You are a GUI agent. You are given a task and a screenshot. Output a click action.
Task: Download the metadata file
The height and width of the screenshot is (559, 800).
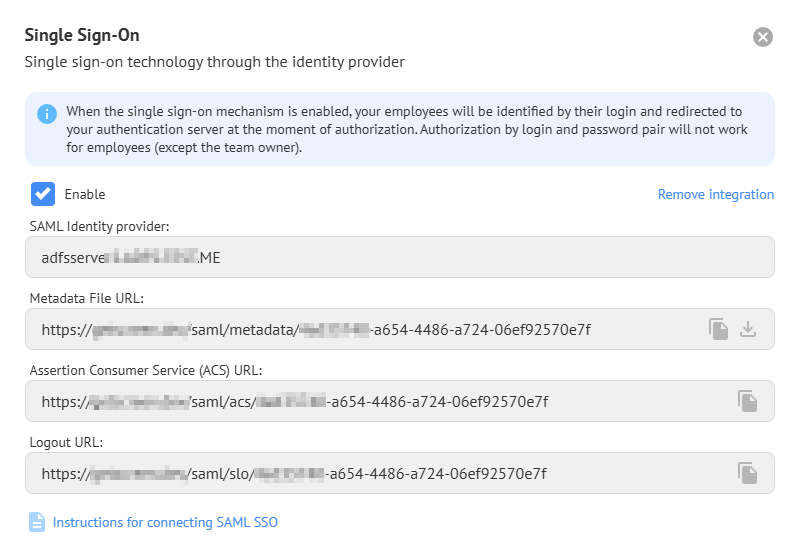click(x=748, y=329)
